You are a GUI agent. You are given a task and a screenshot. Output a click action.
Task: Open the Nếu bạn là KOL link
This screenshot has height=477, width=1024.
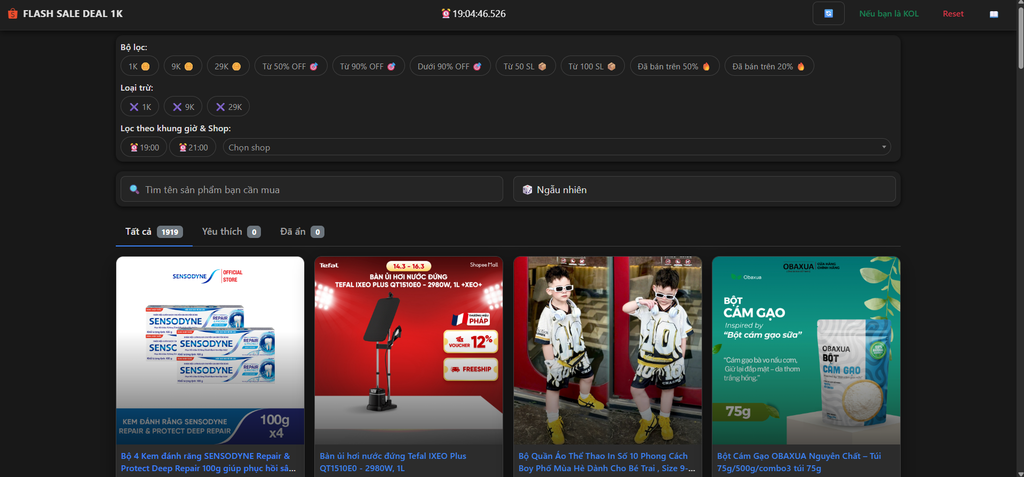888,14
